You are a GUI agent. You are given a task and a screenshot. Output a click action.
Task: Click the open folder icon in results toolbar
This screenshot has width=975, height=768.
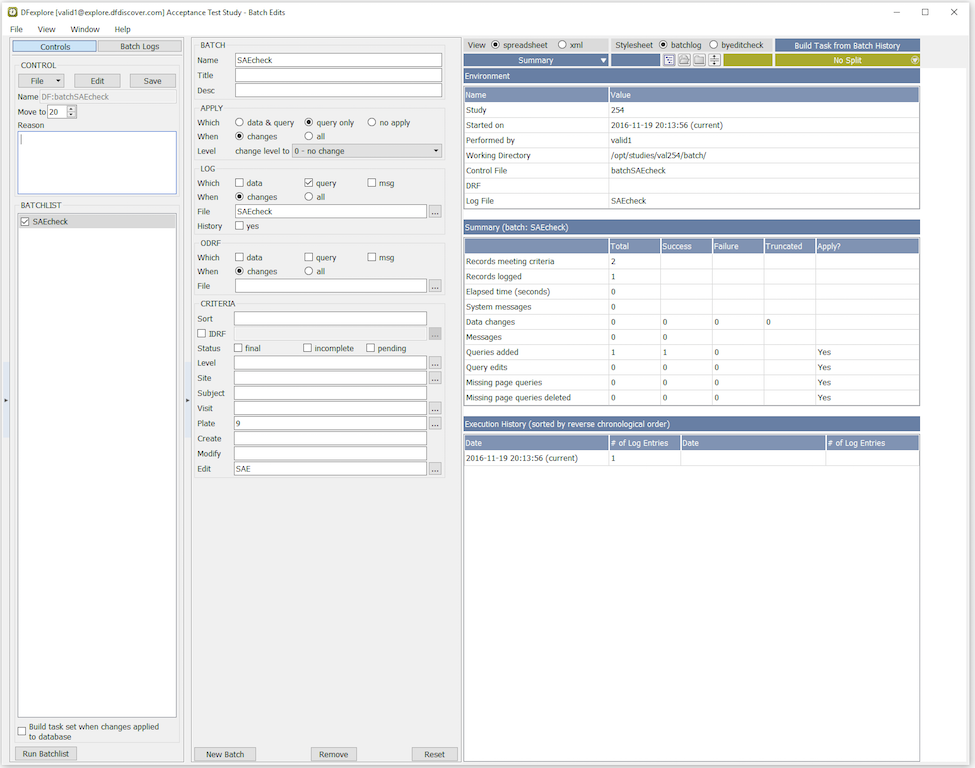tap(684, 60)
